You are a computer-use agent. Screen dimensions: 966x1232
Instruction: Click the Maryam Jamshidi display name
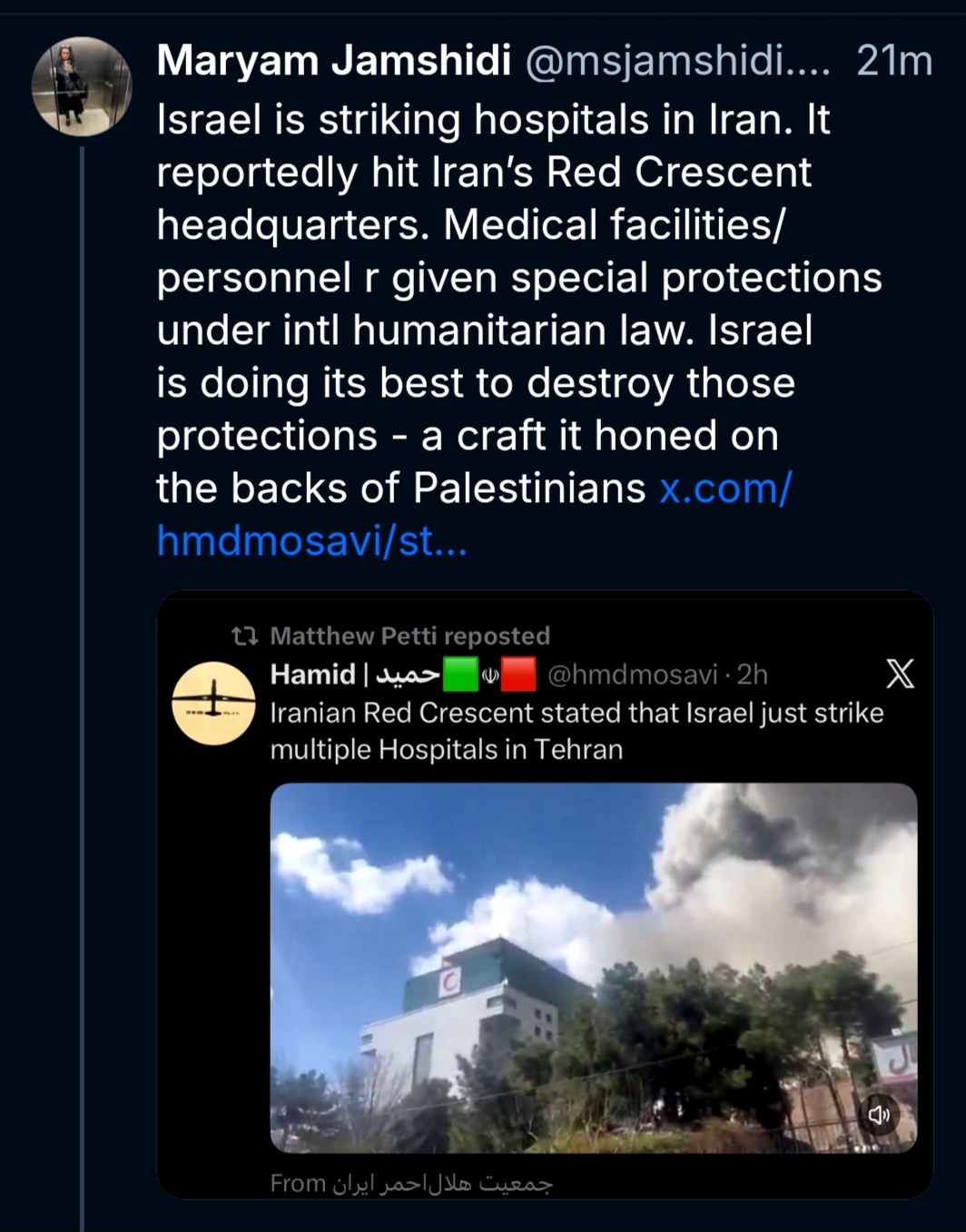click(x=333, y=61)
